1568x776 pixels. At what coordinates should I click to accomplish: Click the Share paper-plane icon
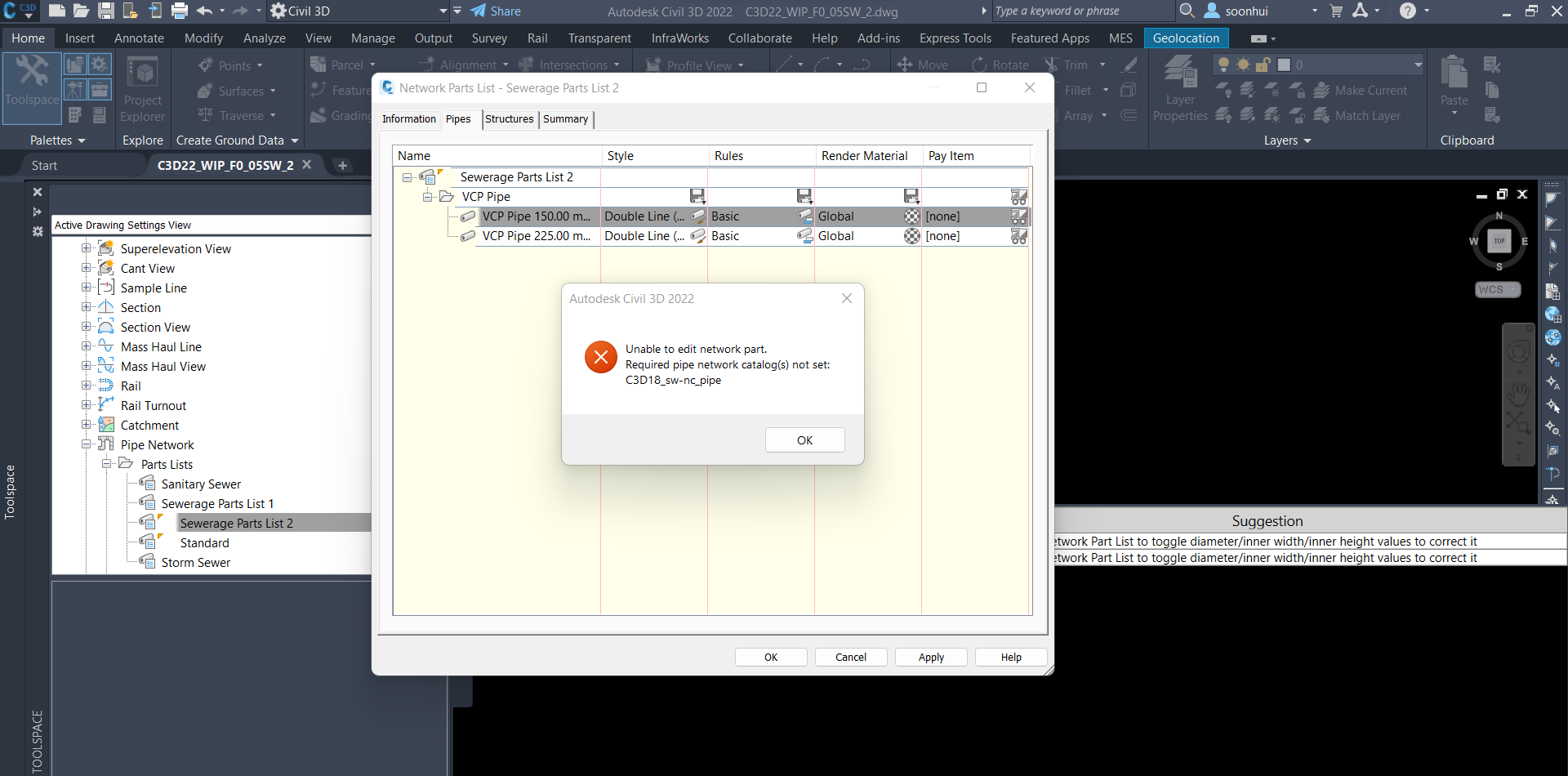pos(479,11)
